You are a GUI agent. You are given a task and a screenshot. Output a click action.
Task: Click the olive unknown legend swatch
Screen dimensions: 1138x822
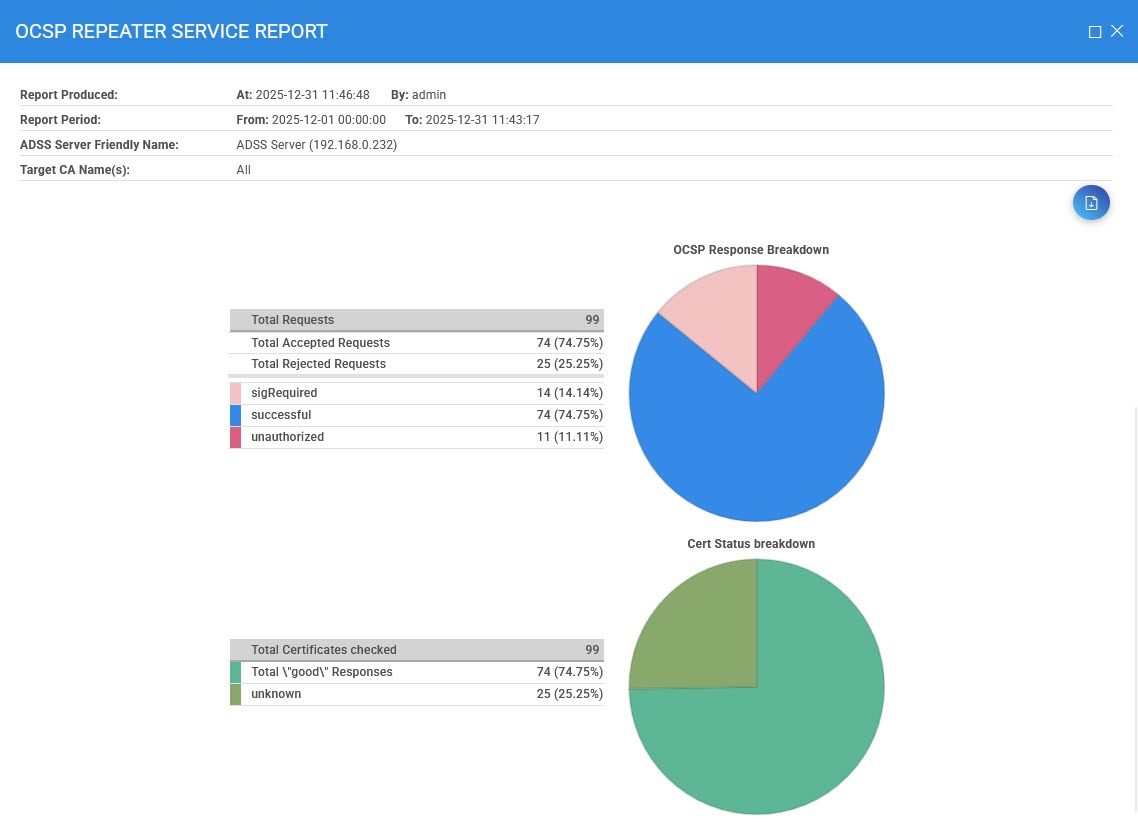(x=236, y=694)
